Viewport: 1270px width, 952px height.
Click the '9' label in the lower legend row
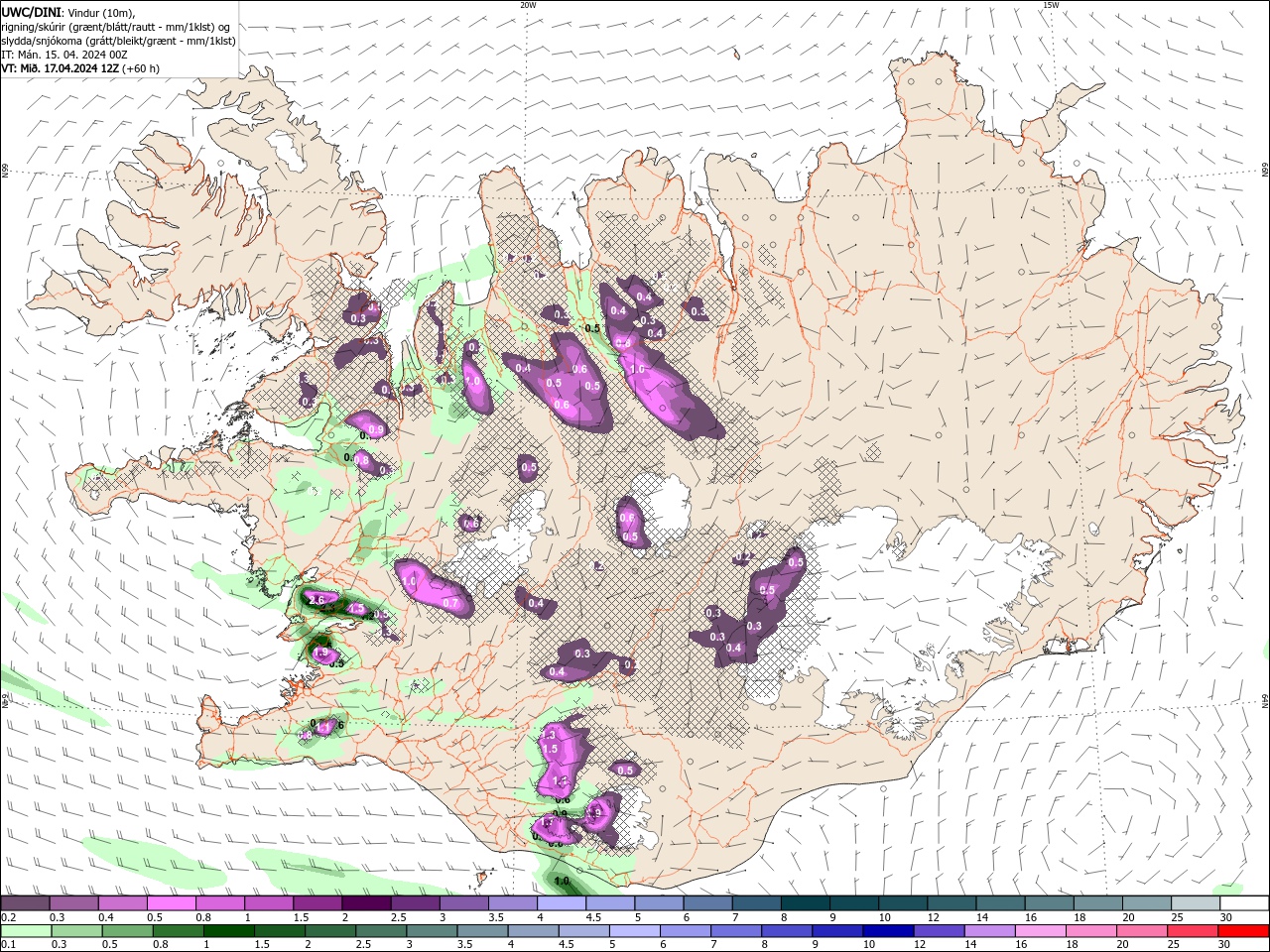(816, 945)
